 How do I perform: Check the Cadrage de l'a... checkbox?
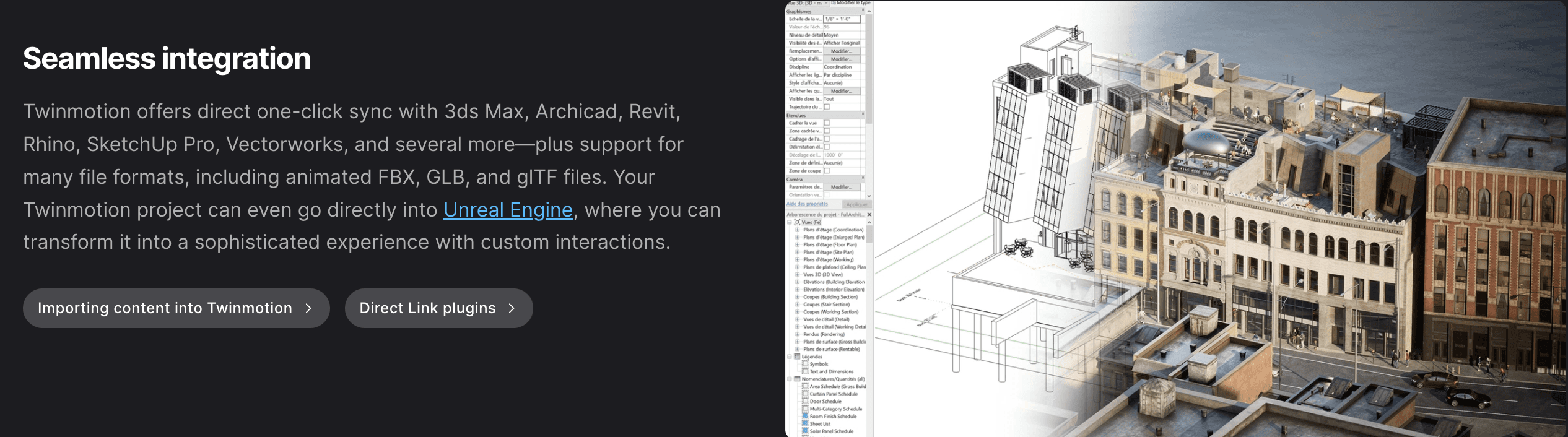point(827,139)
